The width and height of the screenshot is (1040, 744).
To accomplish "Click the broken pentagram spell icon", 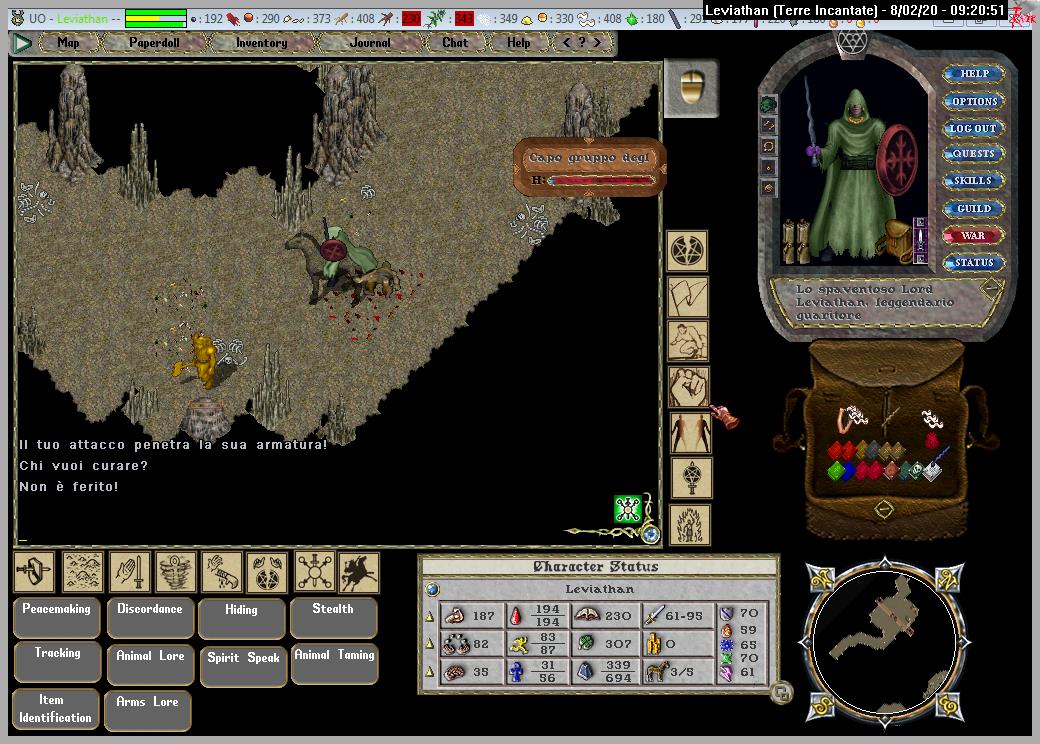I will [x=687, y=251].
